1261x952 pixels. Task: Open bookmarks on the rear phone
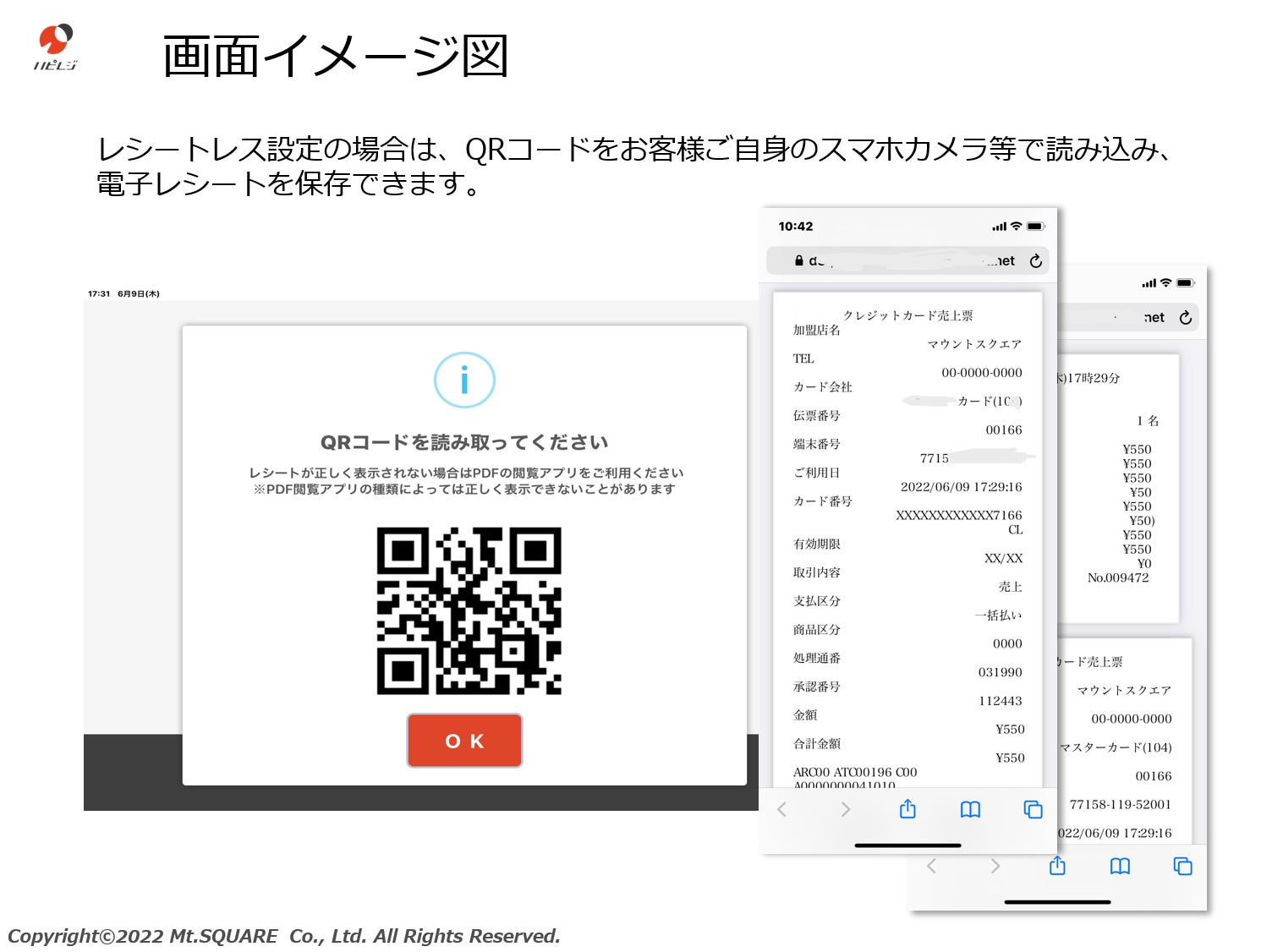pyautogui.click(x=1120, y=866)
